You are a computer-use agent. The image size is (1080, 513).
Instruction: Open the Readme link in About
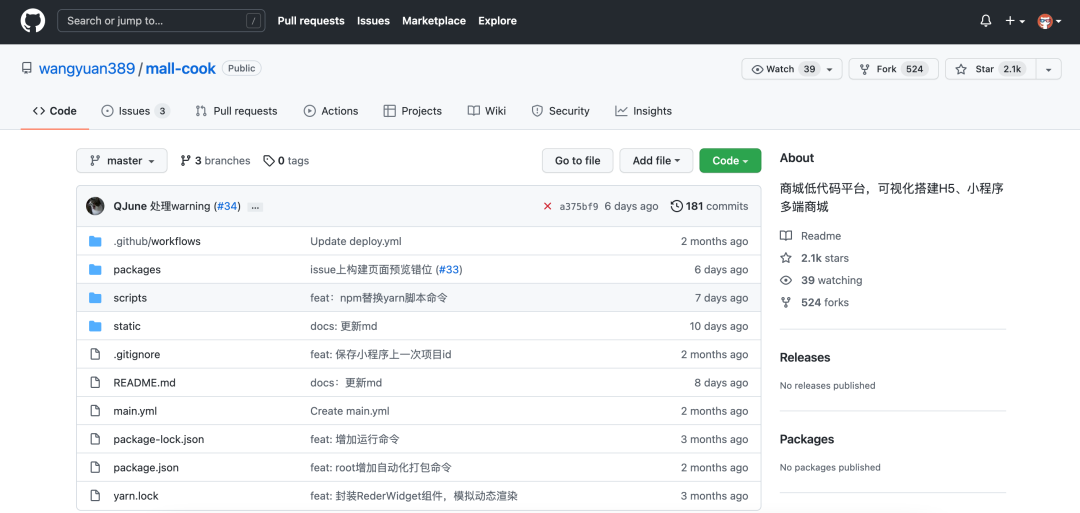[810, 235]
